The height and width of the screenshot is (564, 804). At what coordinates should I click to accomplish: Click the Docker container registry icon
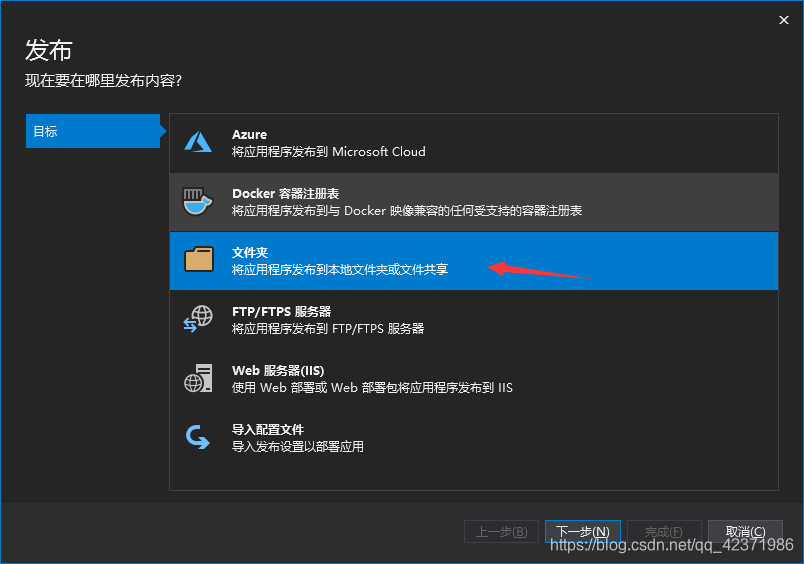coord(197,201)
